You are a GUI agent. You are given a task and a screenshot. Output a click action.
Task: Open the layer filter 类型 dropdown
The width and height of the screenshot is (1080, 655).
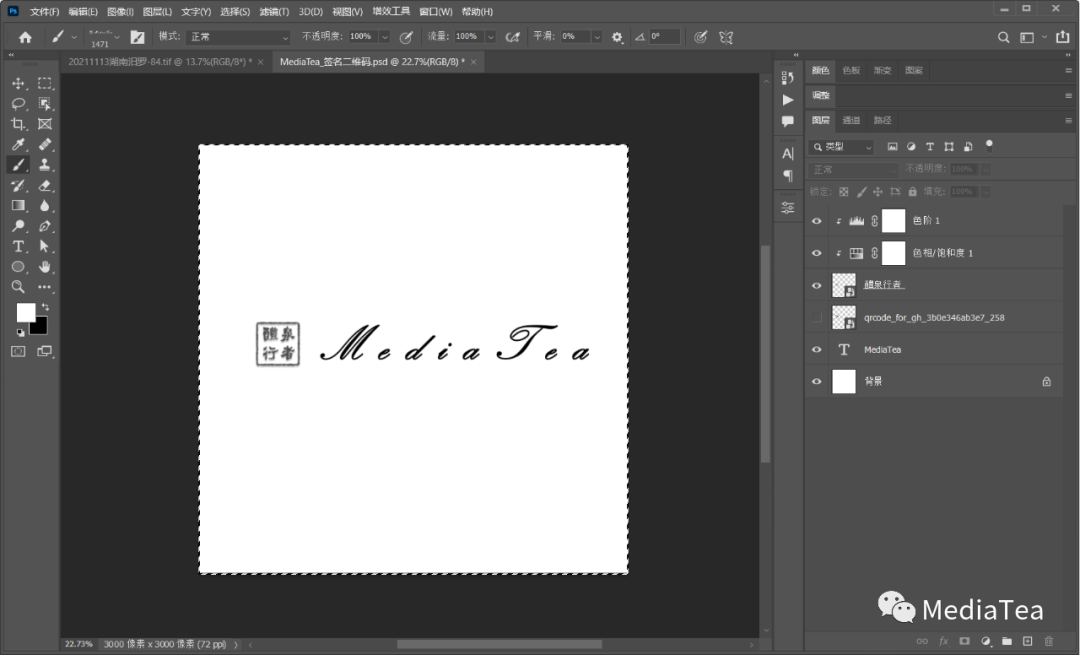click(842, 147)
